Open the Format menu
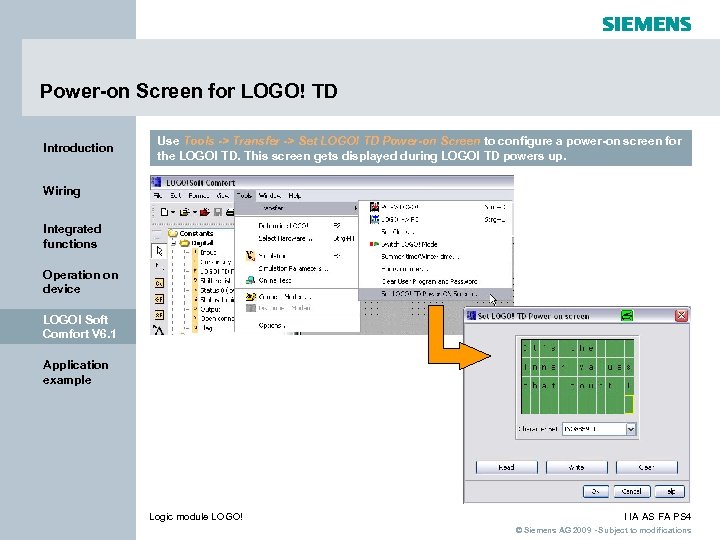The image size is (720, 540). pos(199,196)
